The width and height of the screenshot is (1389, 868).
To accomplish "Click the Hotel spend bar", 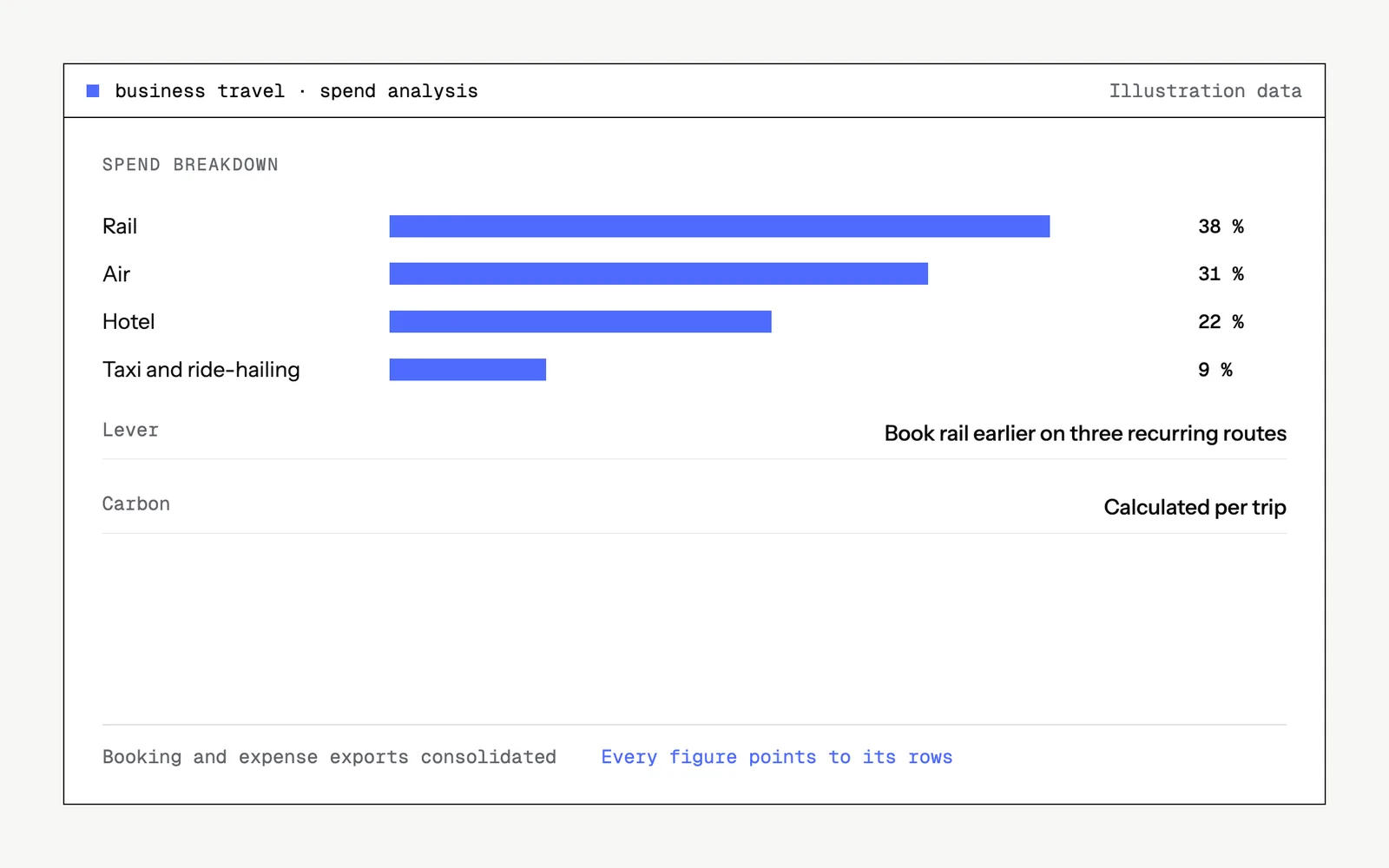I will (x=581, y=322).
